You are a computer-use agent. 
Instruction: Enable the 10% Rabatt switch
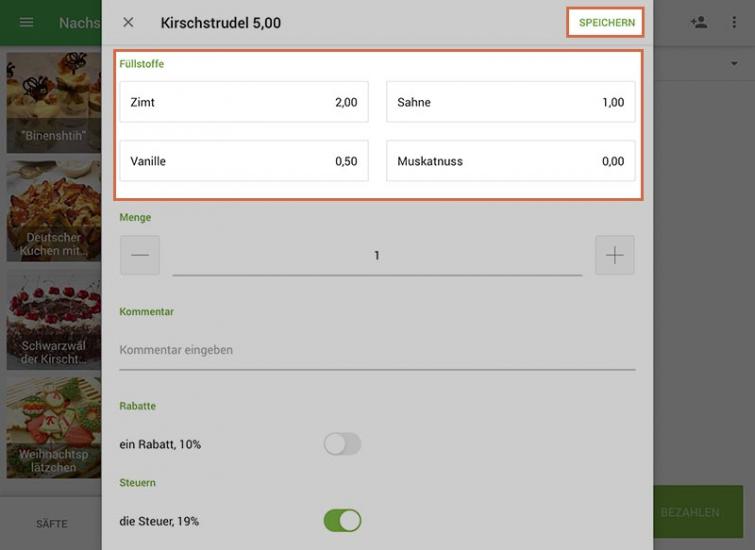point(342,444)
